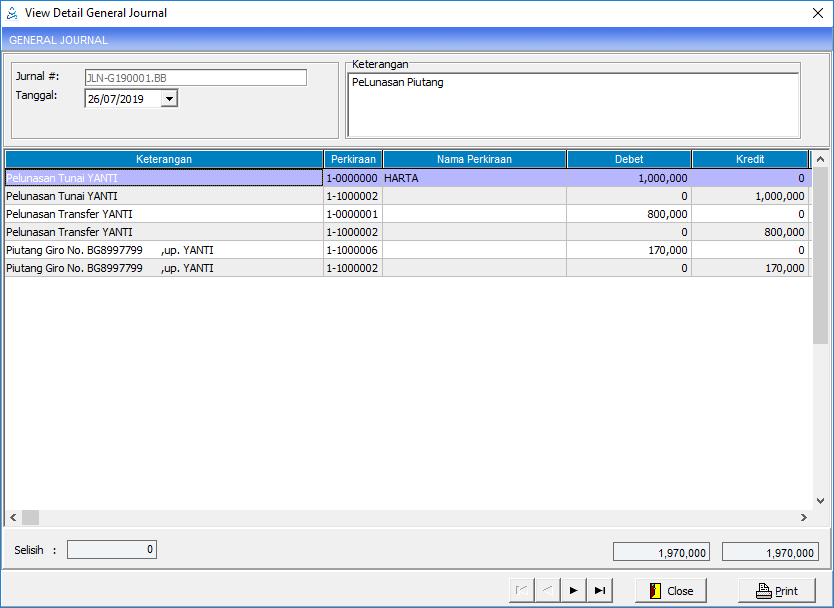Select the Piutang Giro row with account 1-1000006
The image size is (834, 608).
164,250
